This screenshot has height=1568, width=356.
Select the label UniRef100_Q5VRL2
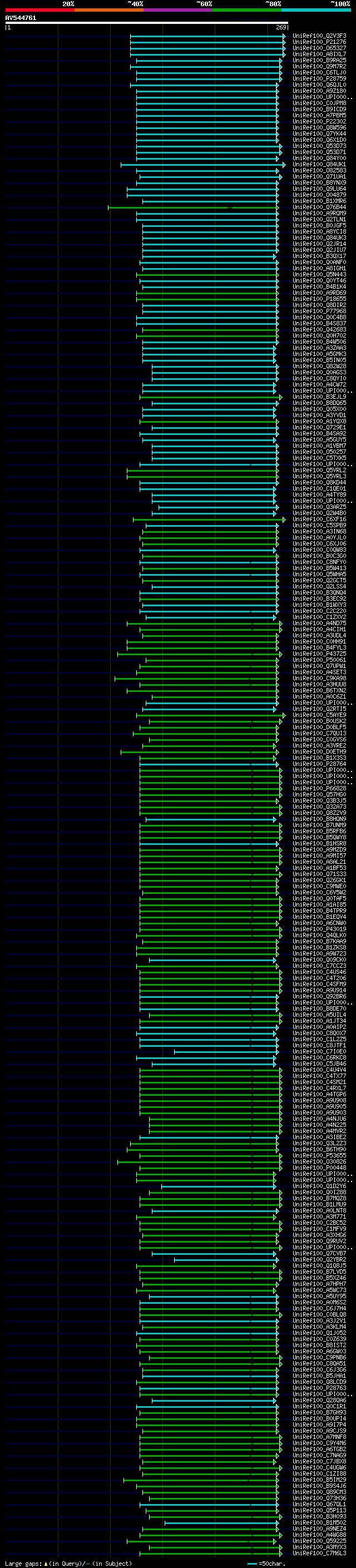pyautogui.click(x=319, y=470)
